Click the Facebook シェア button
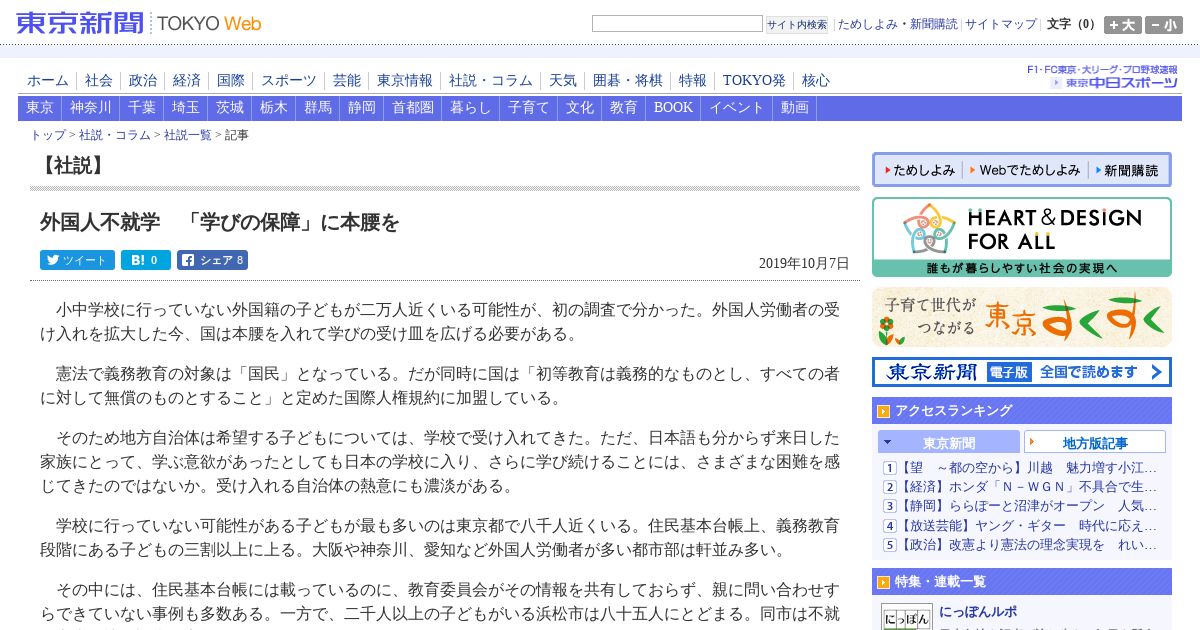 pos(212,260)
